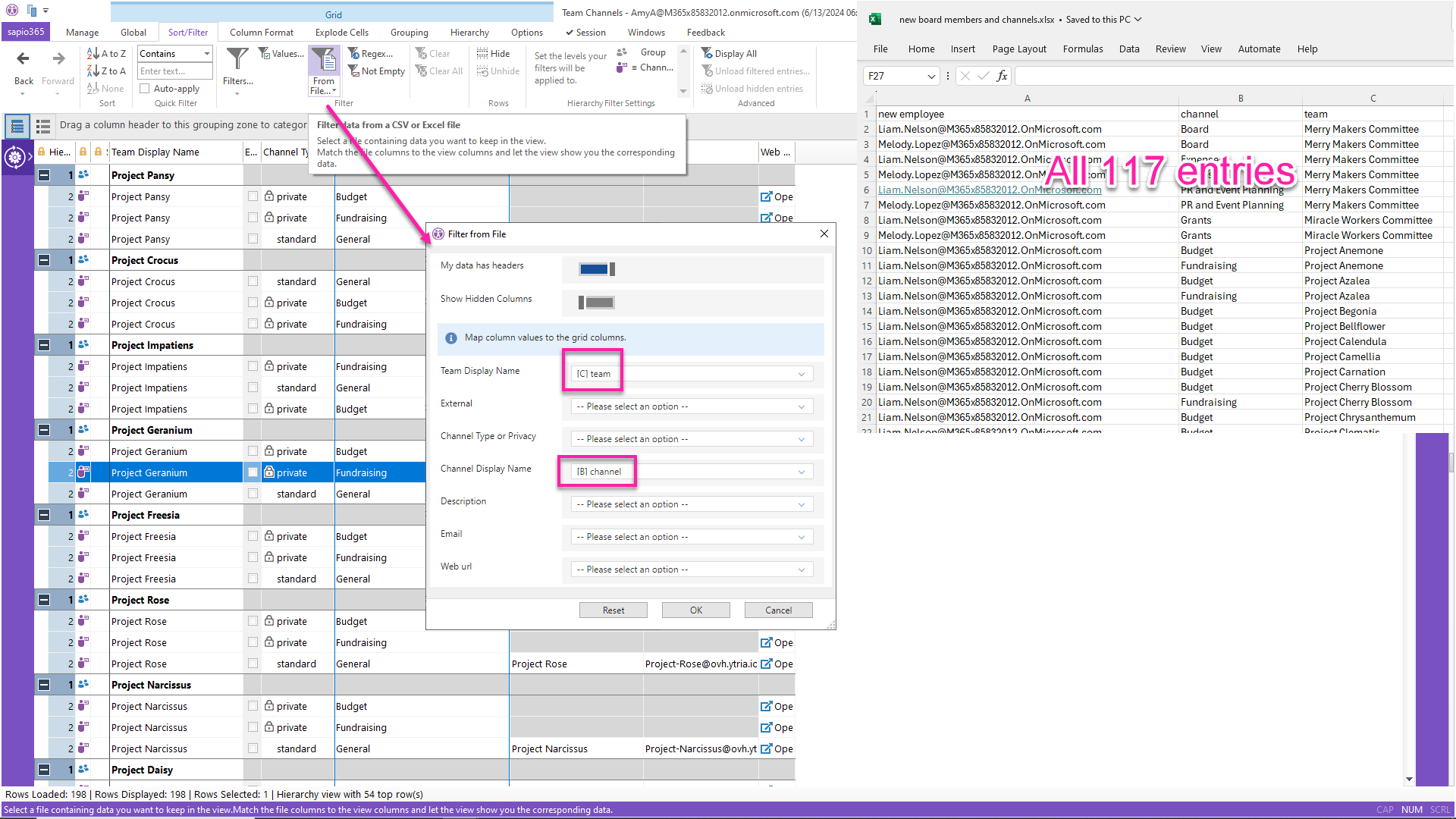Open Channel Type or Privacy dropdown

click(692, 439)
